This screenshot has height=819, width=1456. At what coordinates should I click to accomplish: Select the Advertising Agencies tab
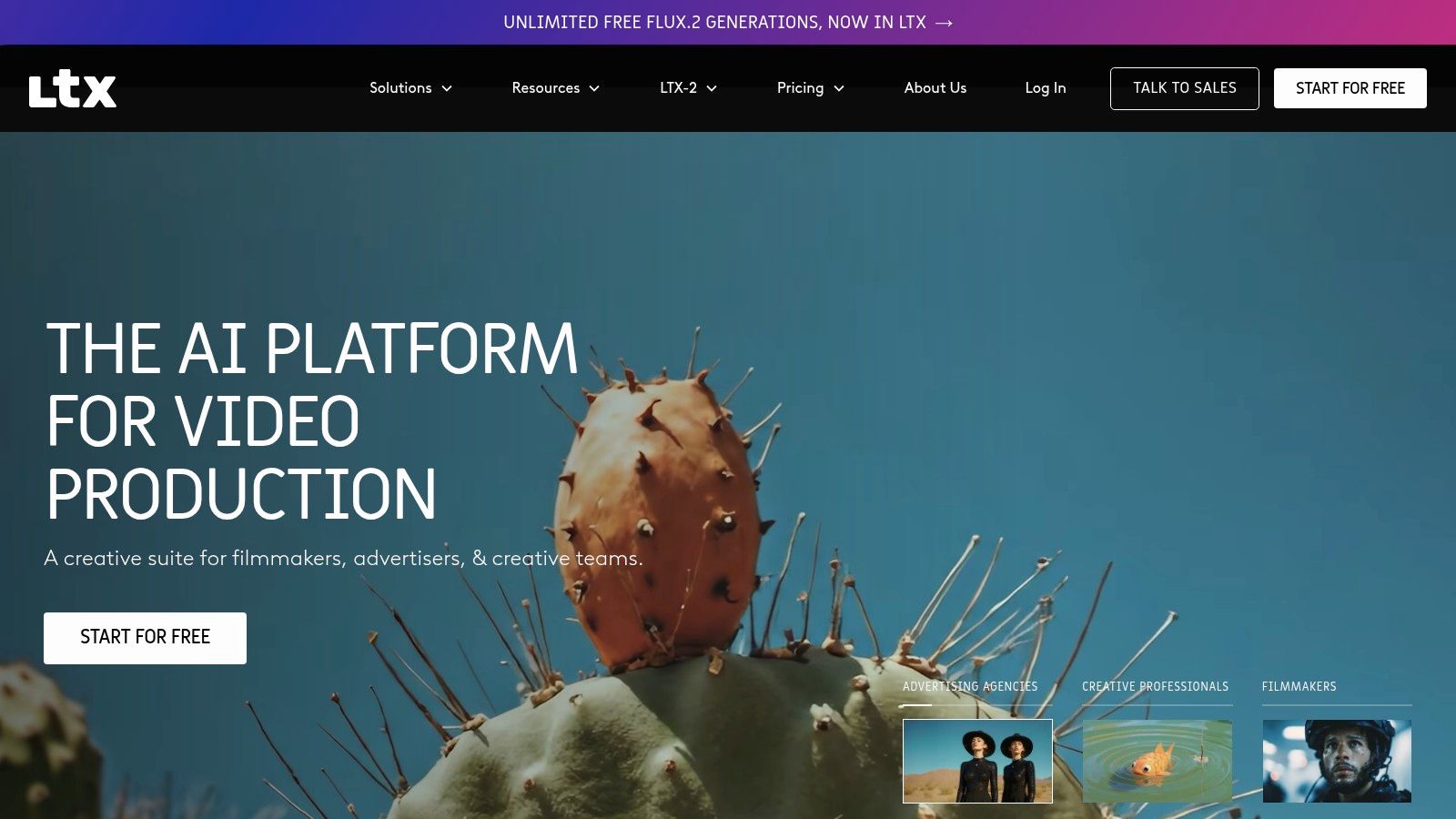tap(969, 687)
